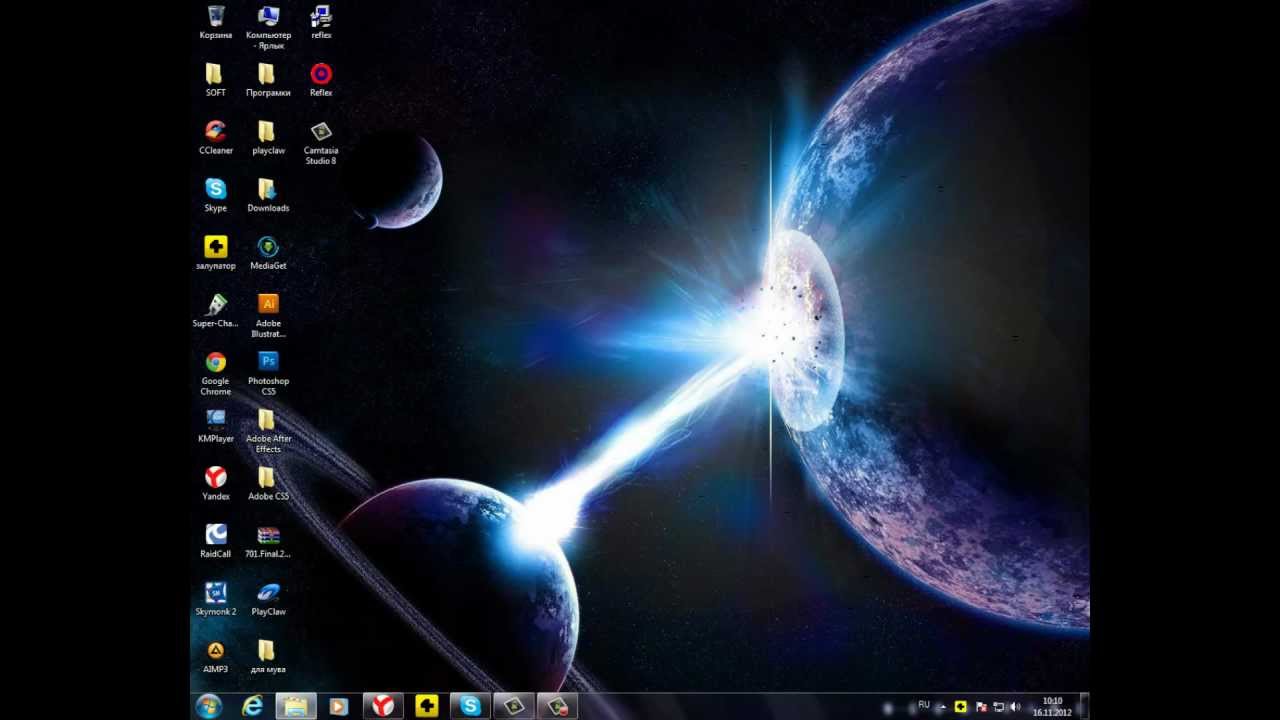Click the Show desktop button at taskbar end
This screenshot has height=720, width=1280.
coord(1084,706)
